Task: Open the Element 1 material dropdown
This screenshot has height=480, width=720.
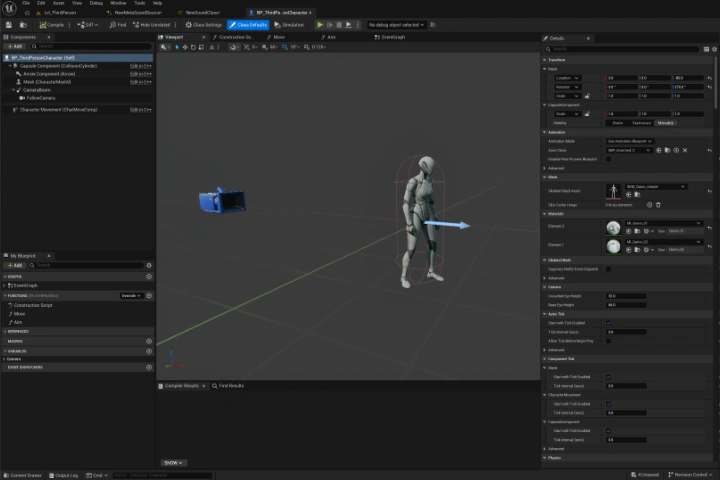Action: pos(663,242)
